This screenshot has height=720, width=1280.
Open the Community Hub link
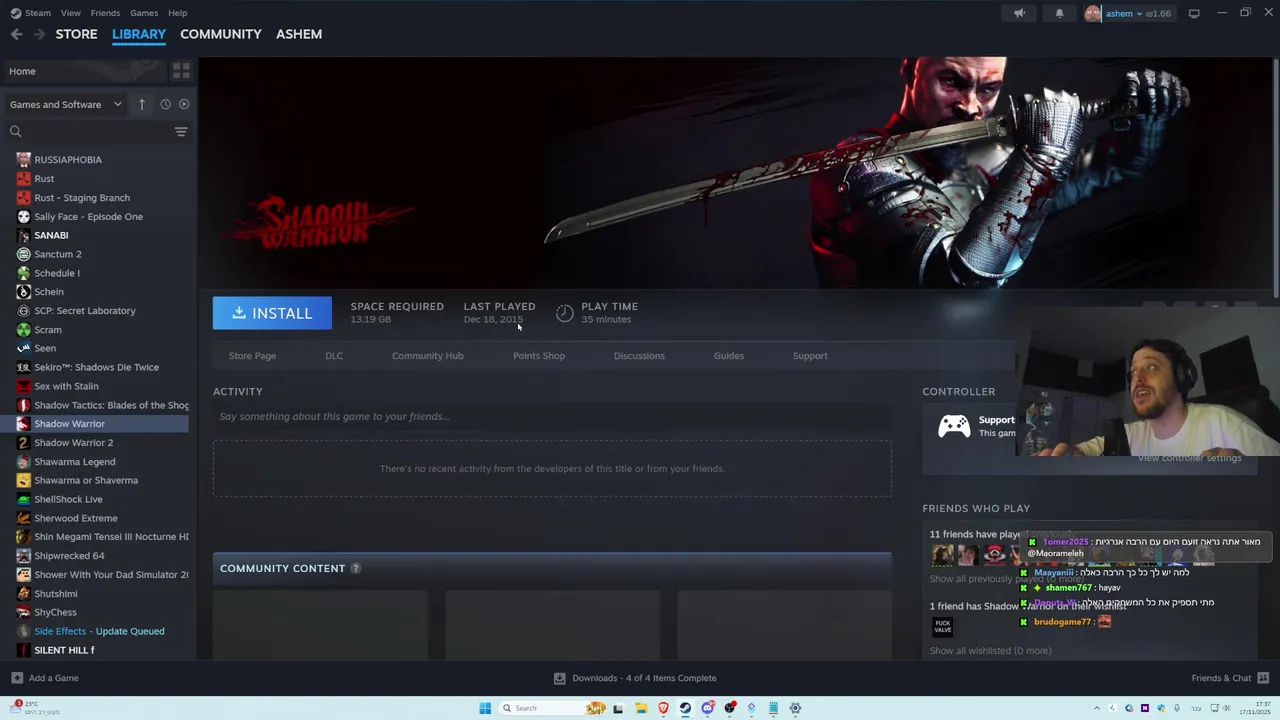[427, 356]
